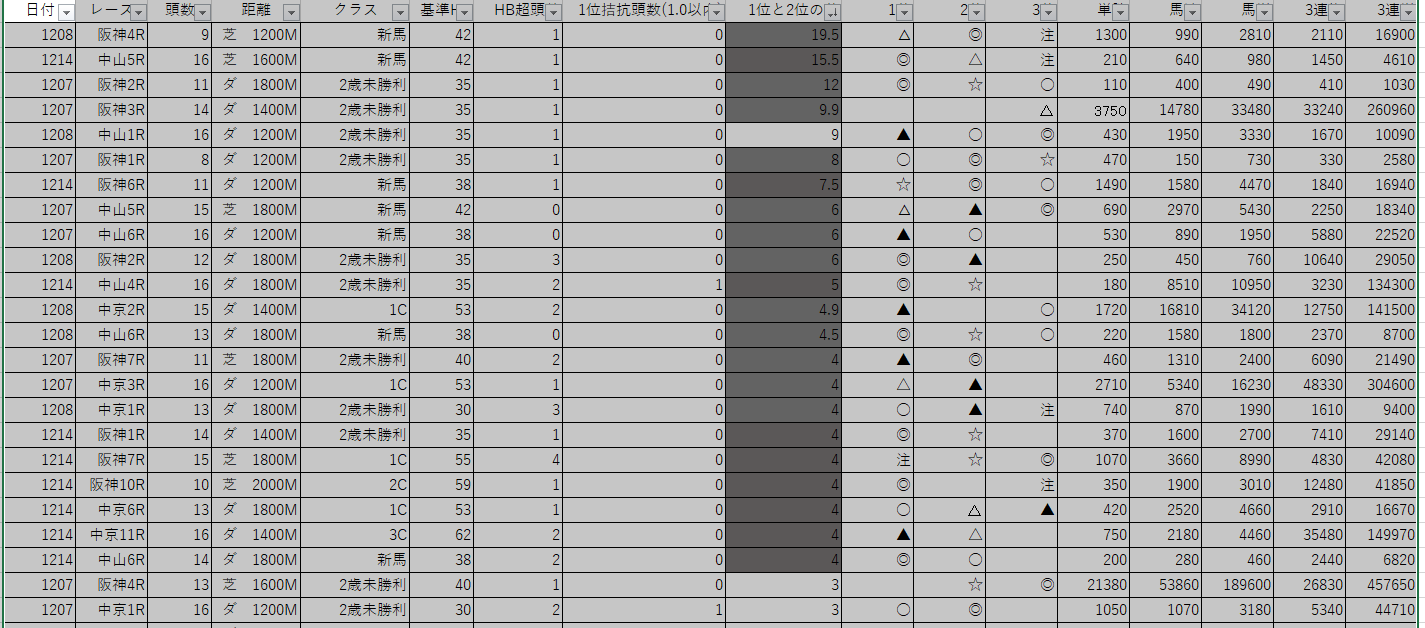Image resolution: width=1425 pixels, height=628 pixels.
Task: Select the cell with value 48330
Action: click(x=1310, y=385)
